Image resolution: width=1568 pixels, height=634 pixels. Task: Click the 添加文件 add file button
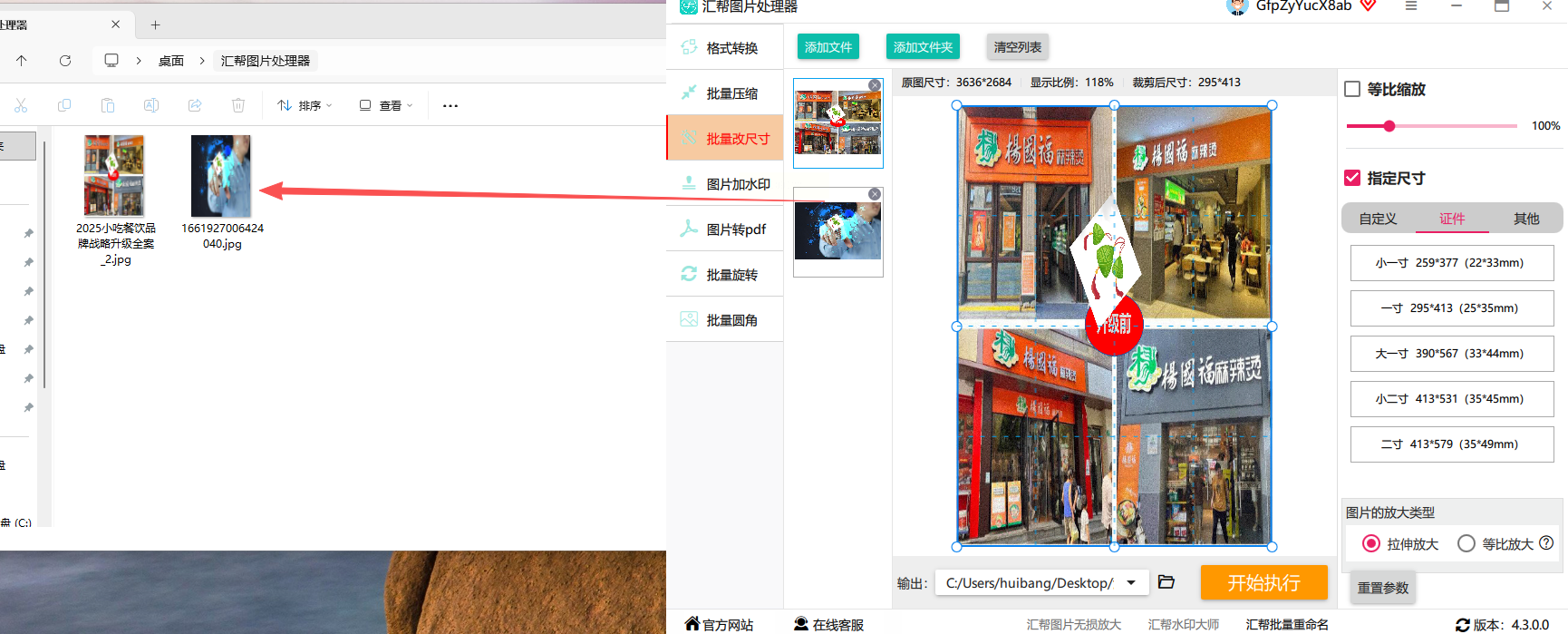tap(828, 47)
